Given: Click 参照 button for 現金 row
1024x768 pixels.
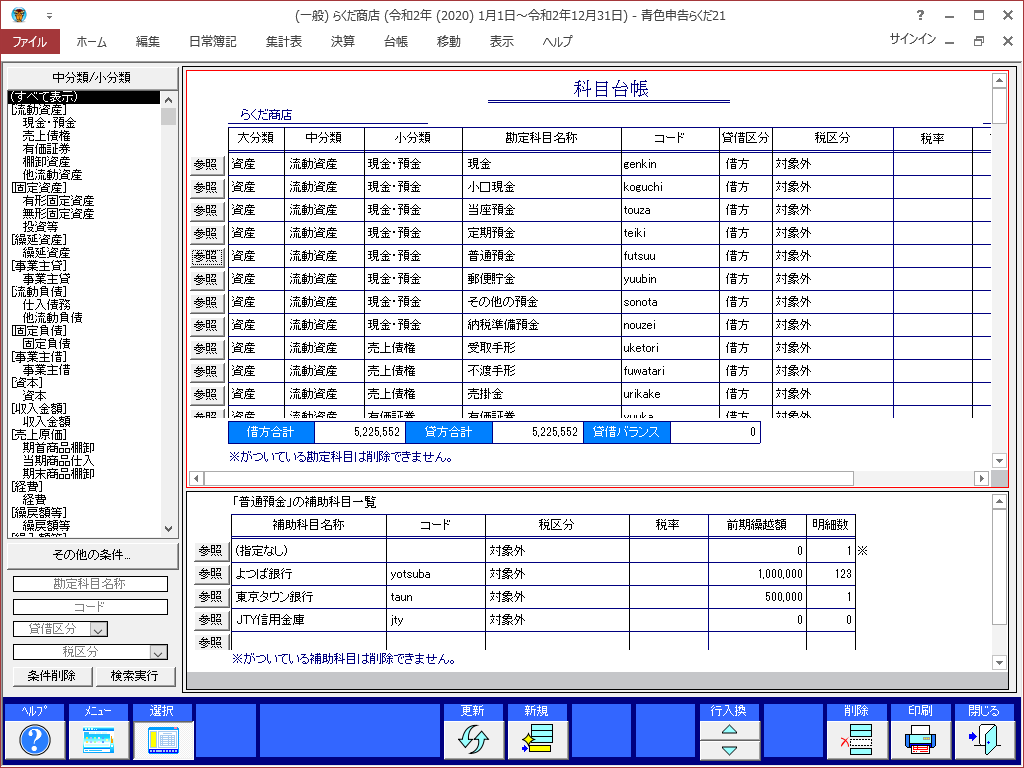Looking at the screenshot, I should point(206,165).
